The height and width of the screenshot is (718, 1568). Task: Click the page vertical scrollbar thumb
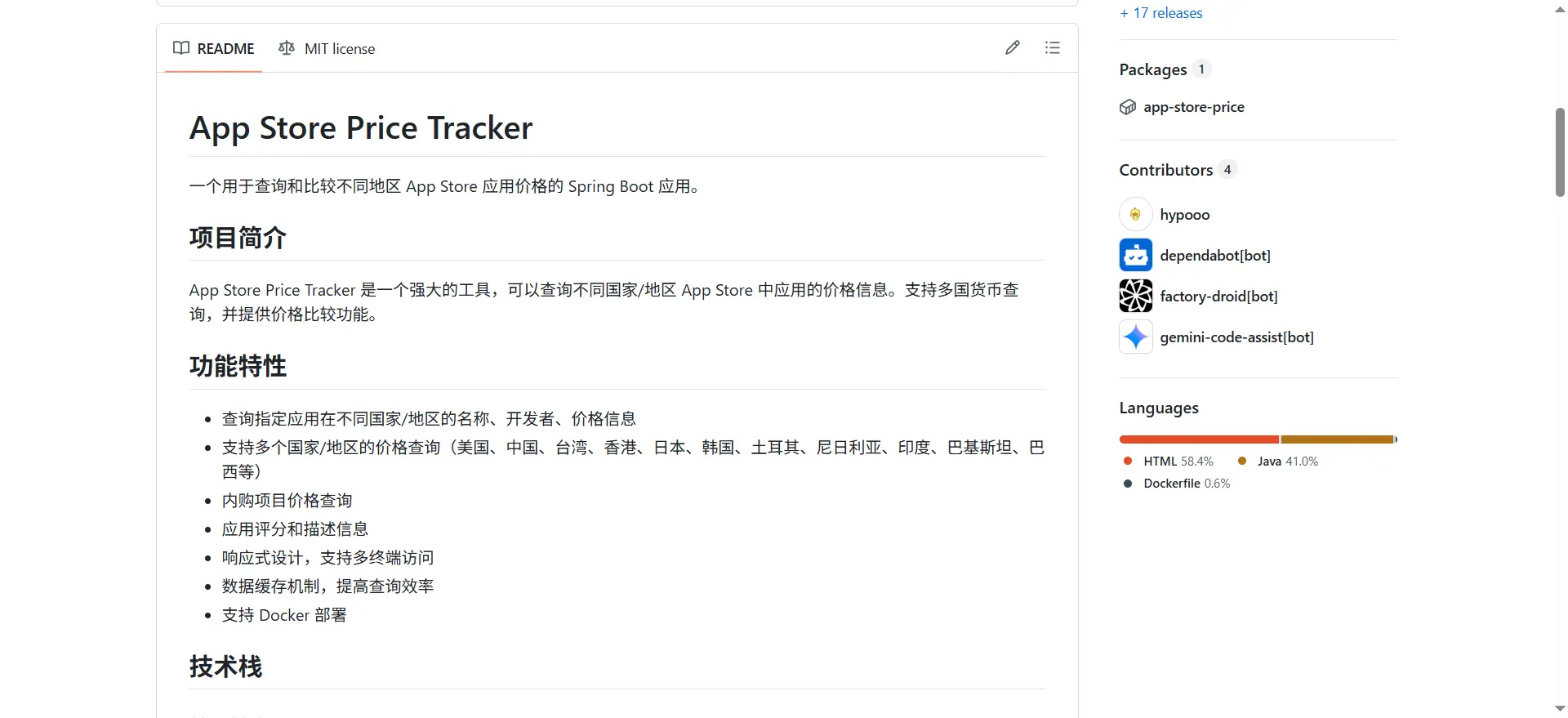1560,152
